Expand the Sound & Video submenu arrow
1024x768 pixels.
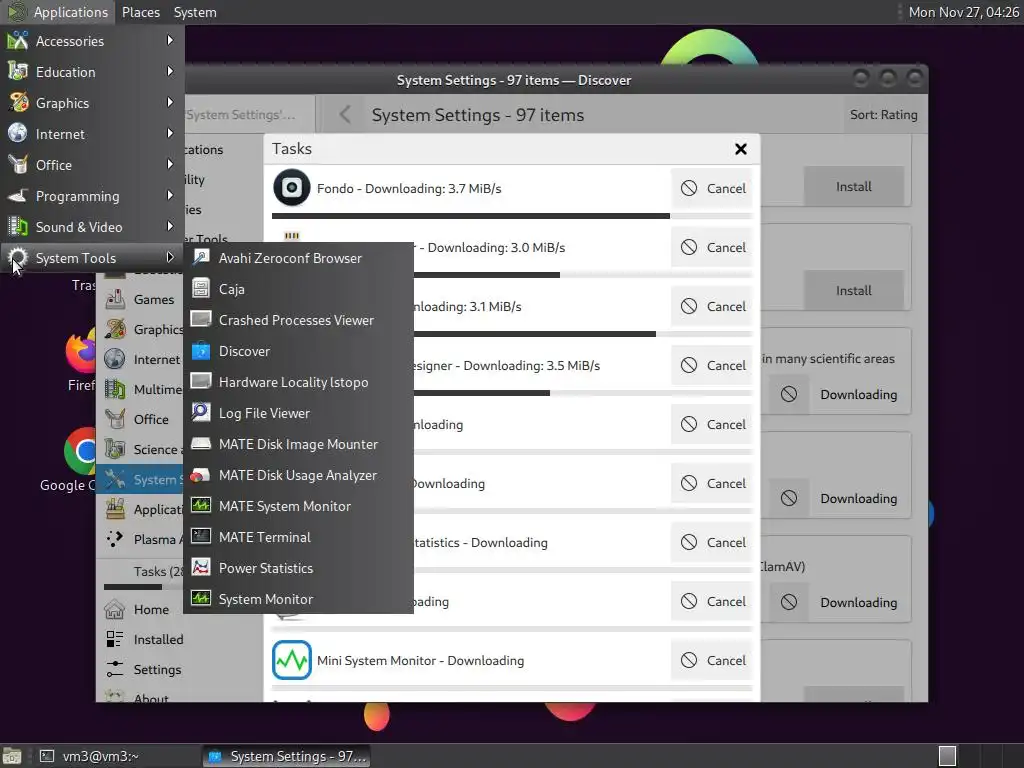tap(170, 227)
